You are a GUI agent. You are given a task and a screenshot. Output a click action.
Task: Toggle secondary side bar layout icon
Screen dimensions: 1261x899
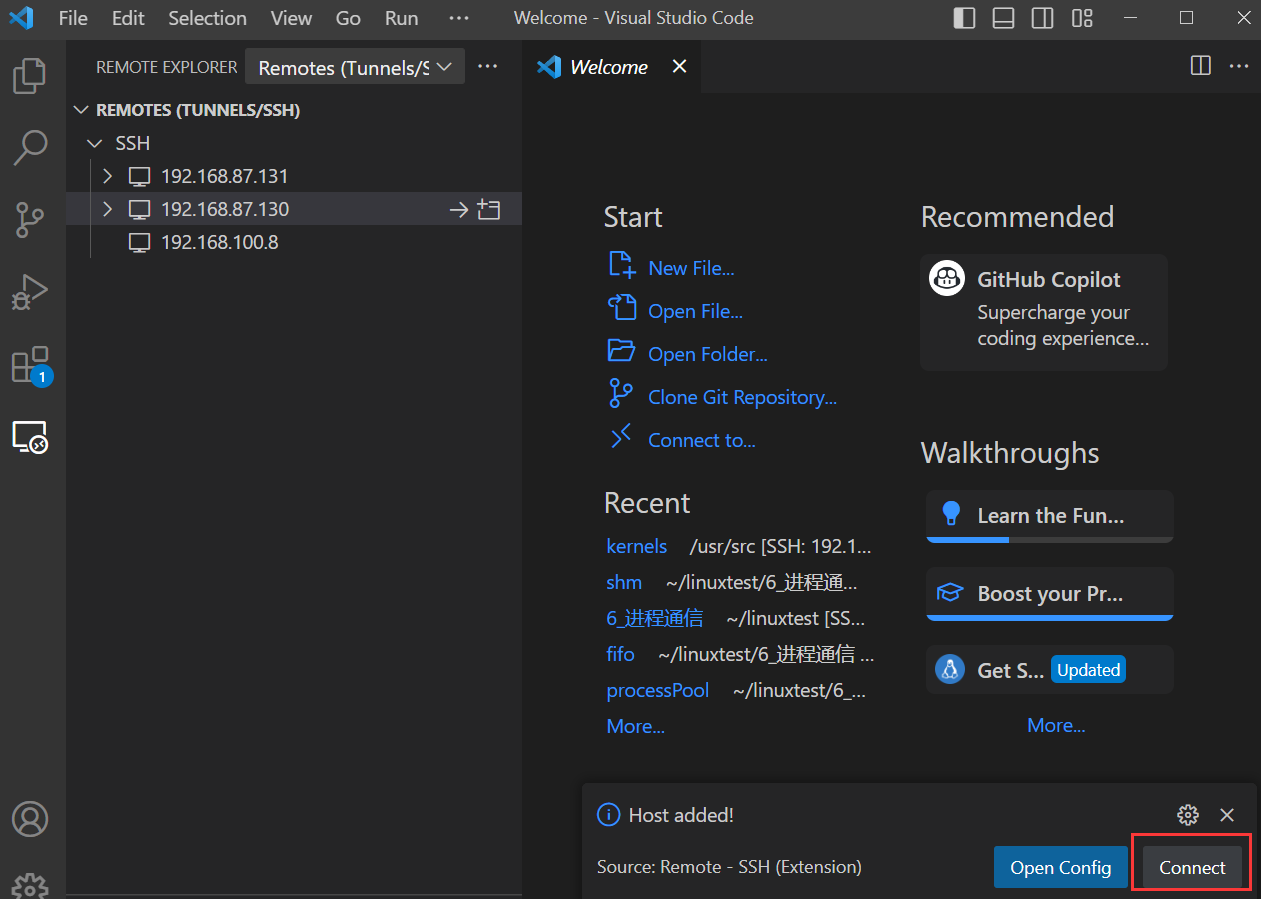pos(1043,18)
